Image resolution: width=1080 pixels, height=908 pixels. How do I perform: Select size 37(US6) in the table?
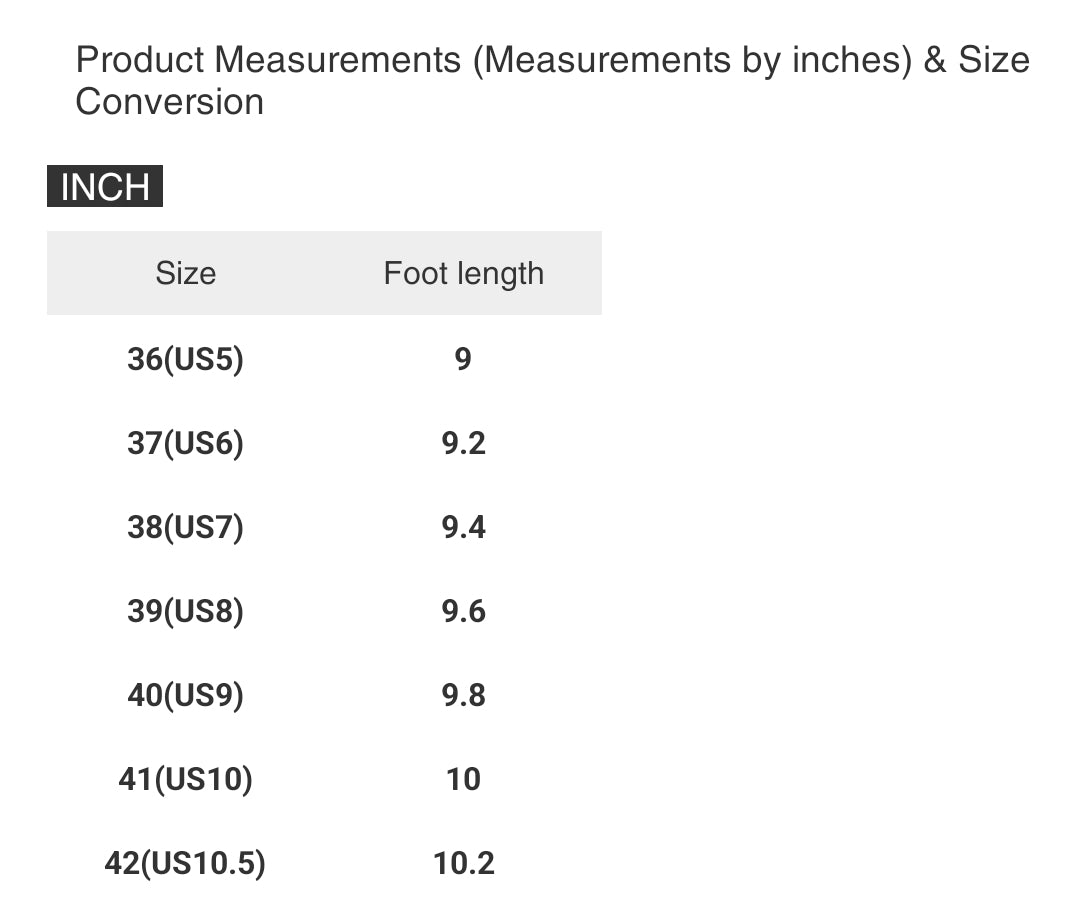pos(185,443)
